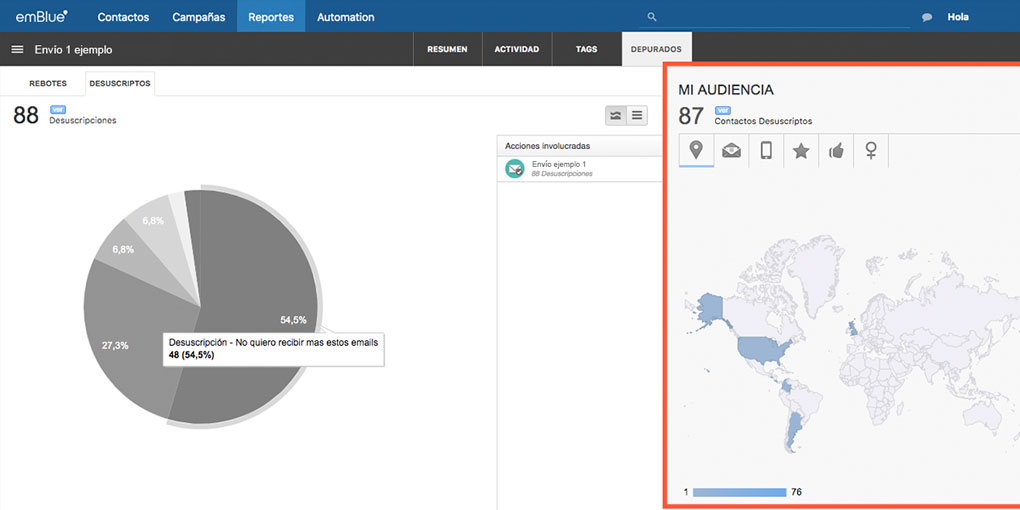This screenshot has height=510, width=1020.
Task: Open the hamburger menu beside Envio 1 ejemplo
Action: [x=17, y=49]
